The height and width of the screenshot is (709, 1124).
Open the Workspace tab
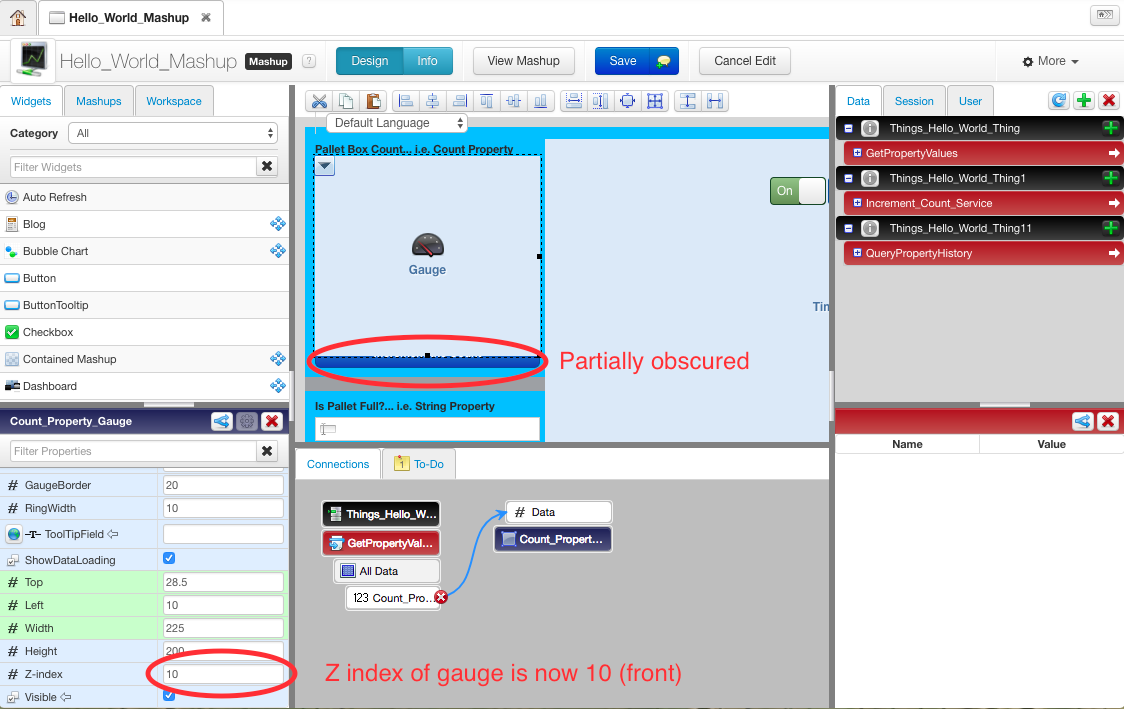tap(173, 101)
